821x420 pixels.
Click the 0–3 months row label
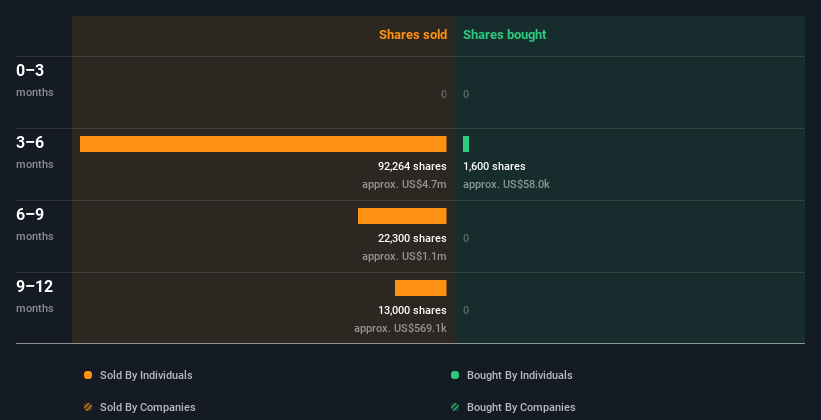tap(35, 80)
